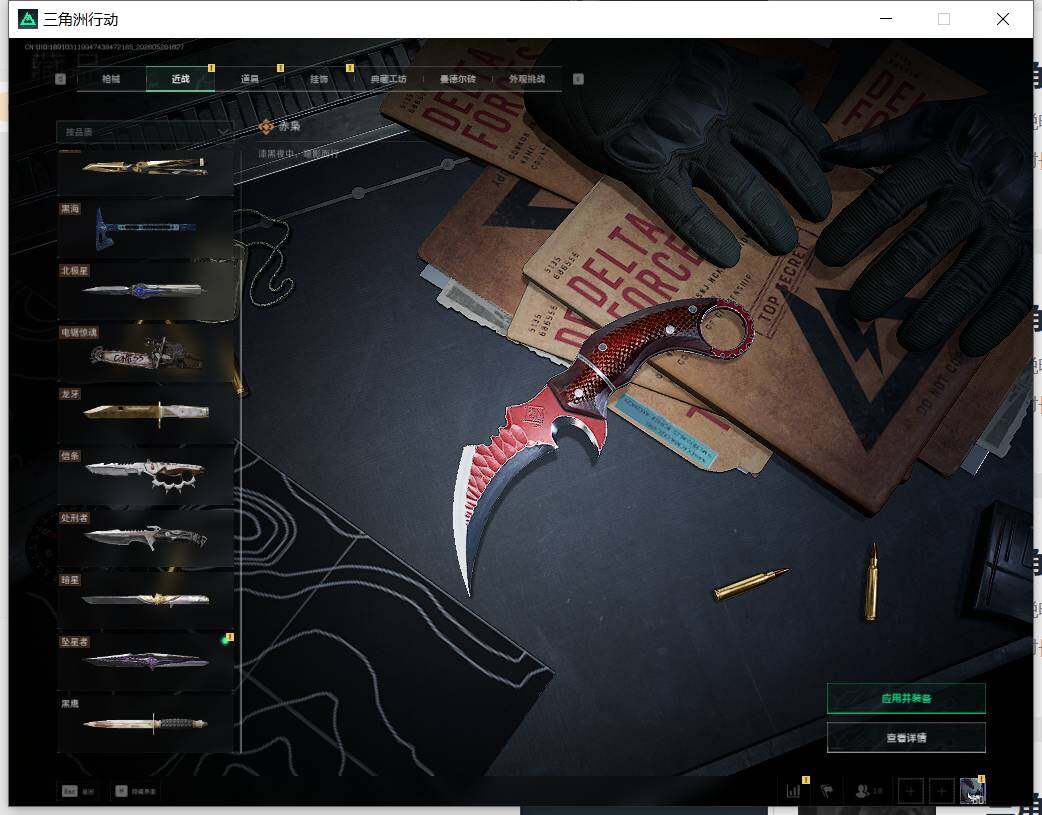Click the 应用并装备 button
The height and width of the screenshot is (815, 1042).
tap(906, 698)
